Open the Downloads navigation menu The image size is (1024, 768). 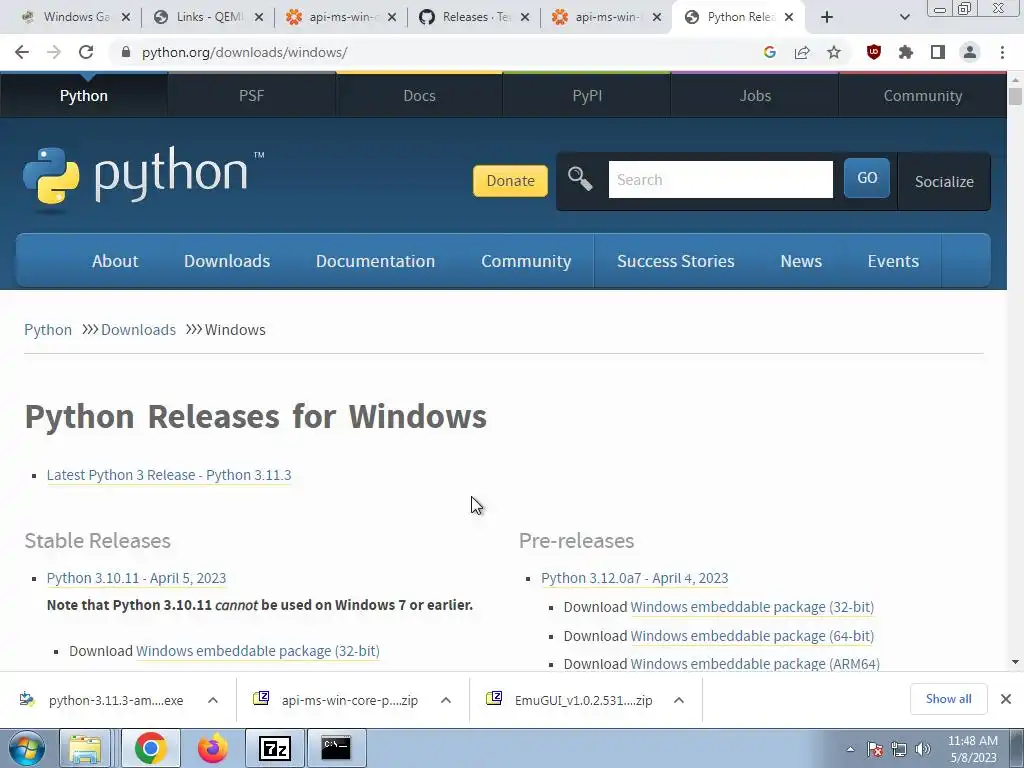coord(227,261)
